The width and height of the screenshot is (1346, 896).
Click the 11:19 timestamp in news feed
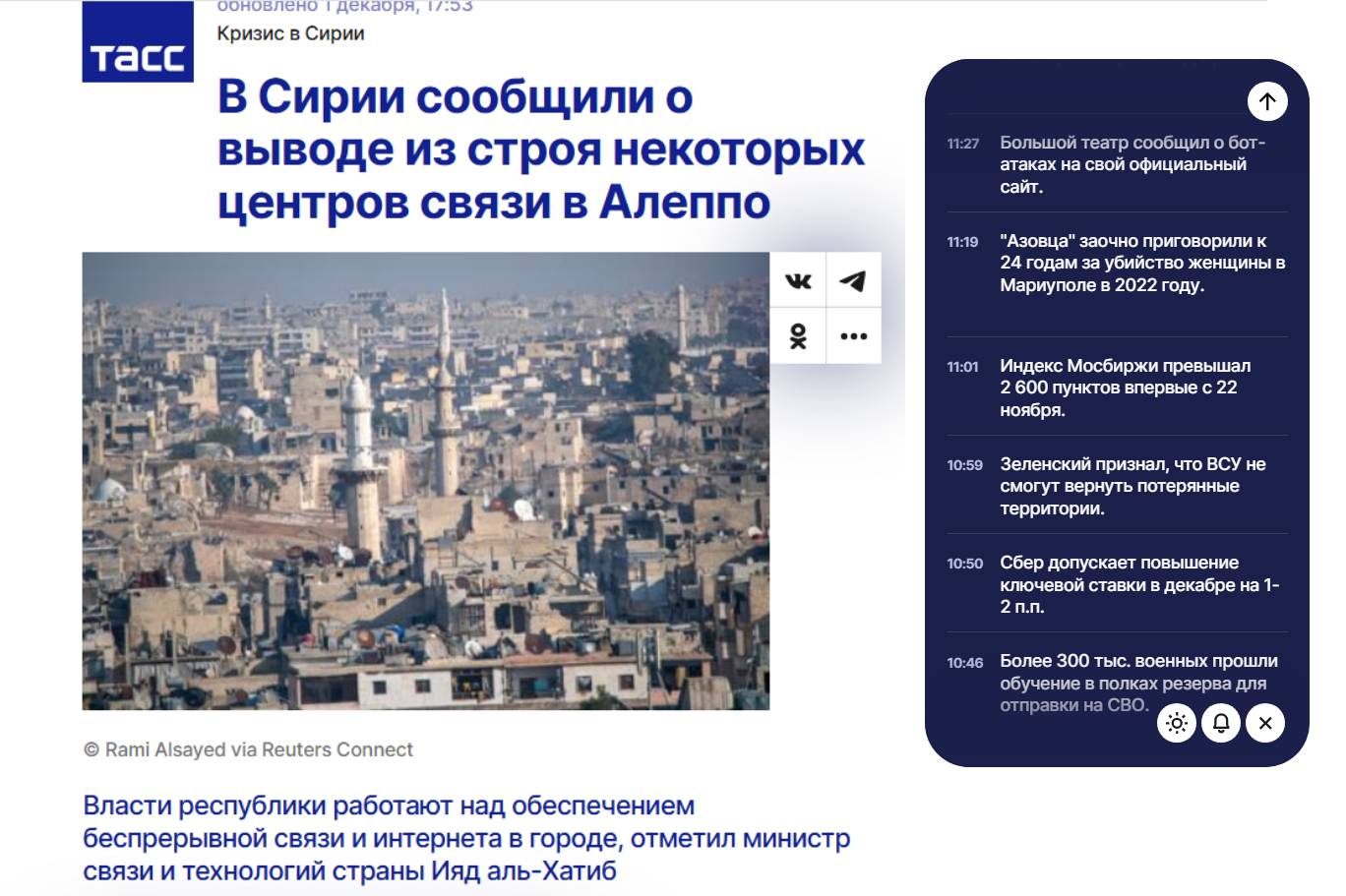pos(962,242)
